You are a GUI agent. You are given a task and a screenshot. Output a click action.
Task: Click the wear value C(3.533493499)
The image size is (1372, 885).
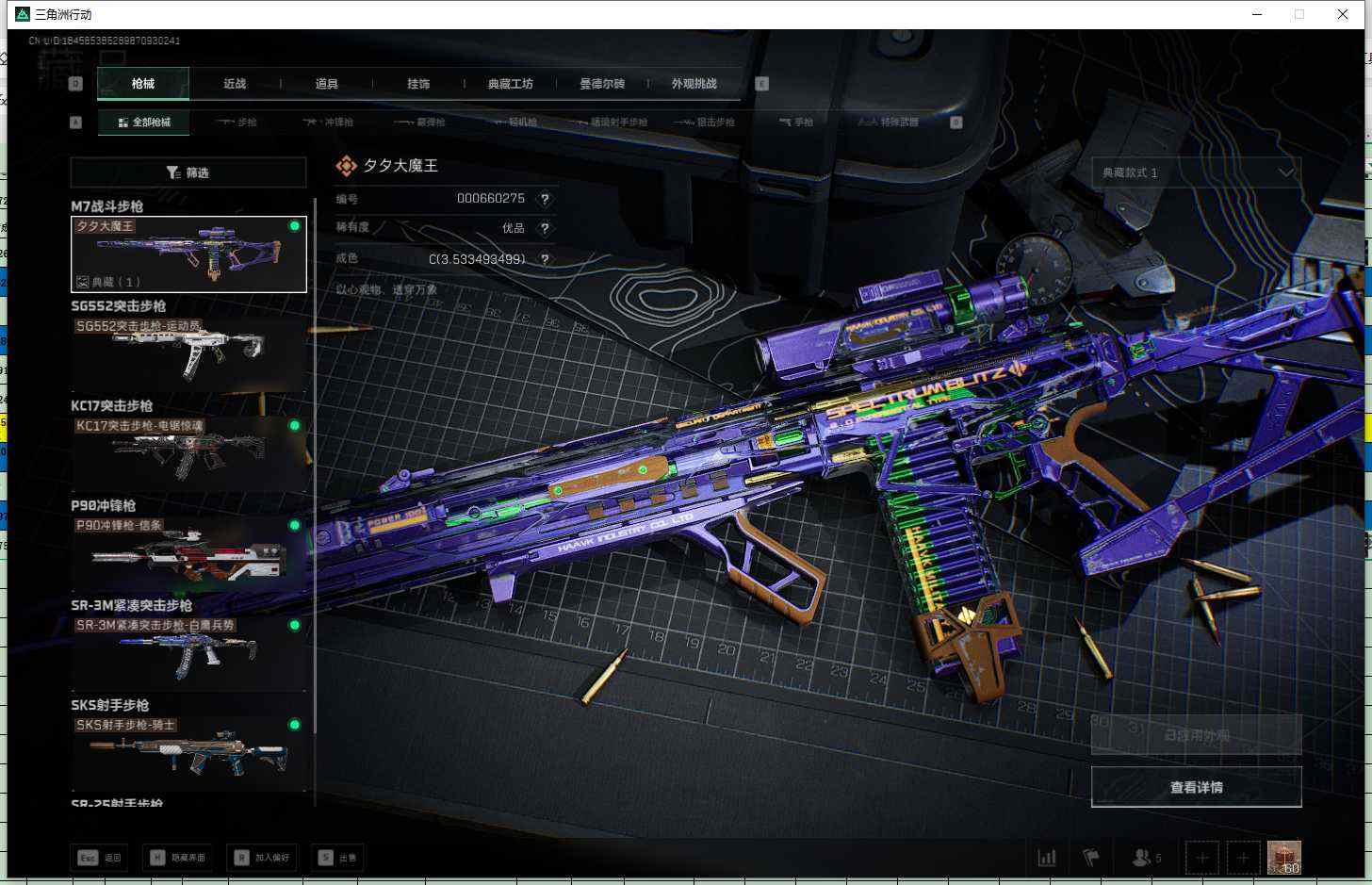click(477, 259)
